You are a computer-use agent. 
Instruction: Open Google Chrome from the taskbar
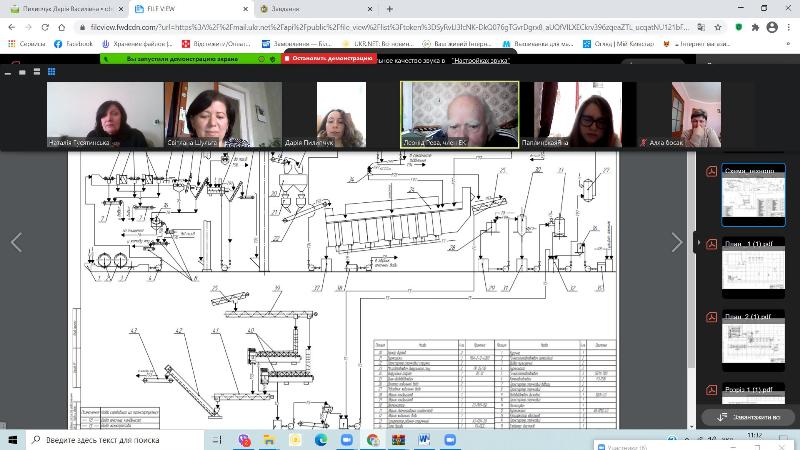(x=372, y=440)
